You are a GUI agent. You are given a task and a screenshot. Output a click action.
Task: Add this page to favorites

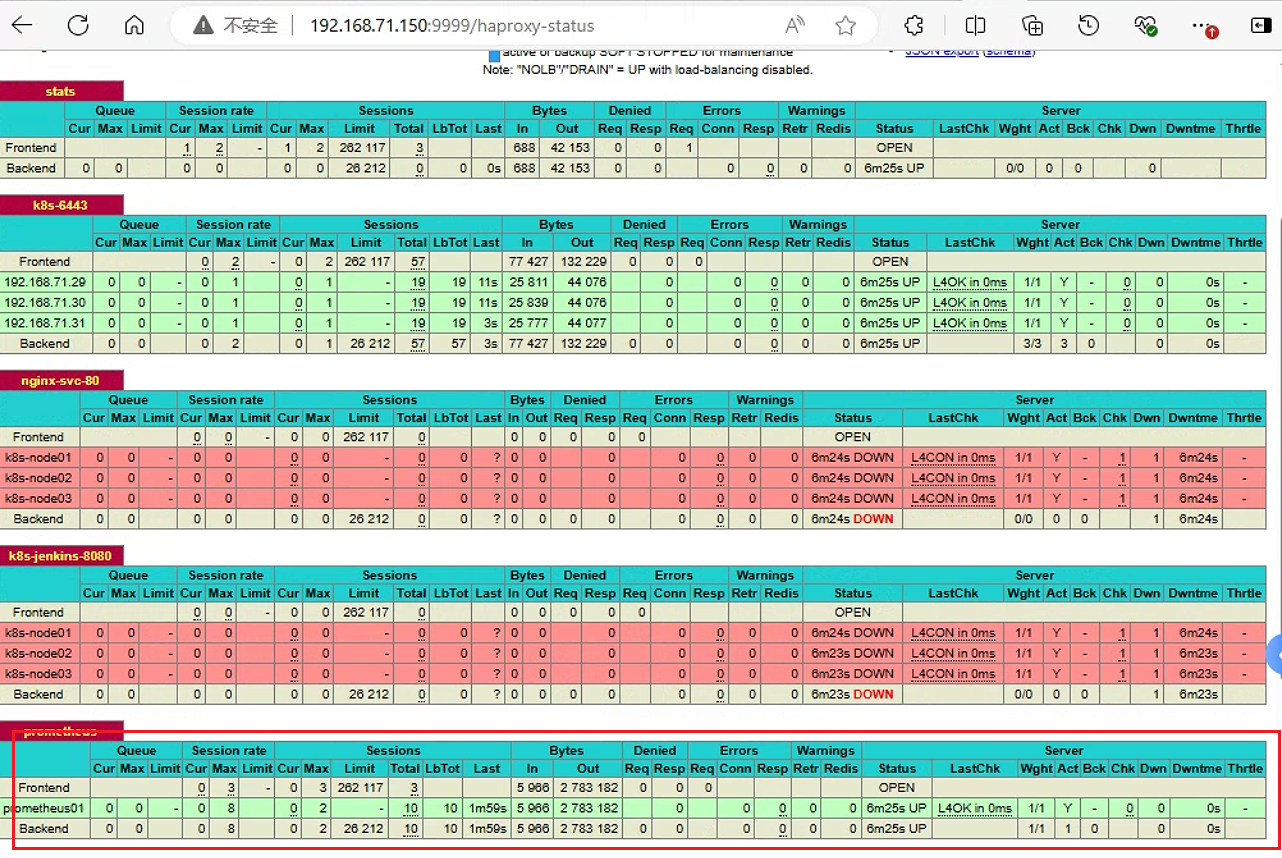[846, 26]
